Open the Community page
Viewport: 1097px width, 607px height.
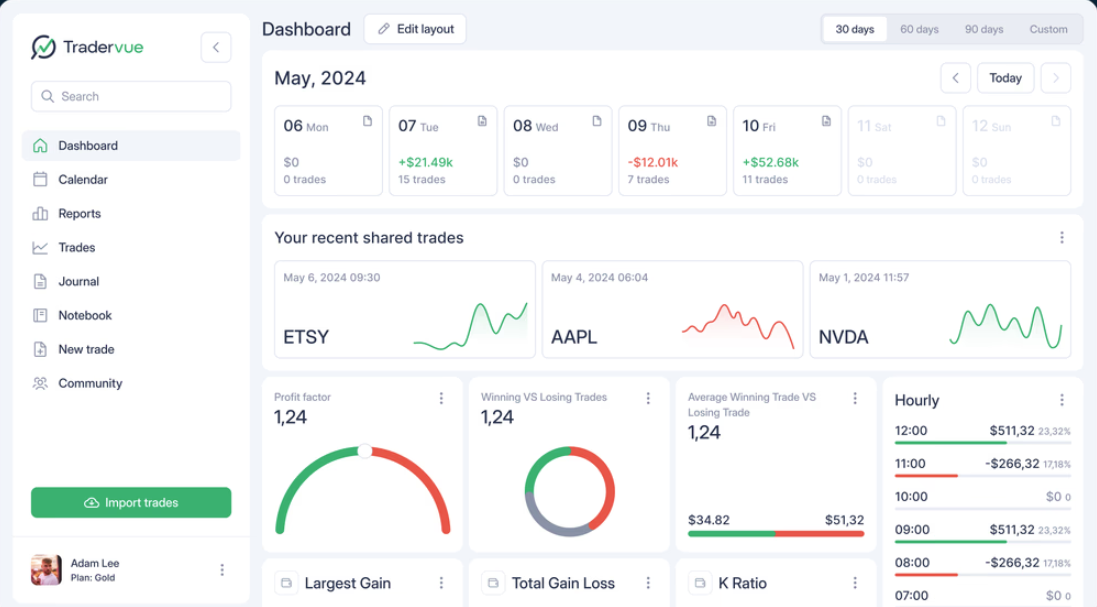tap(131, 383)
